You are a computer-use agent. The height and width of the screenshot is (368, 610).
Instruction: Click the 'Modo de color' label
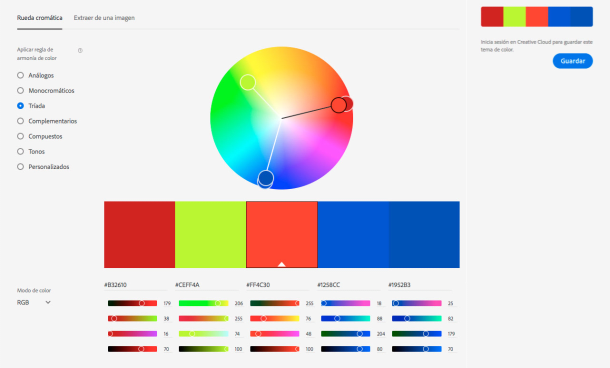pos(34,291)
